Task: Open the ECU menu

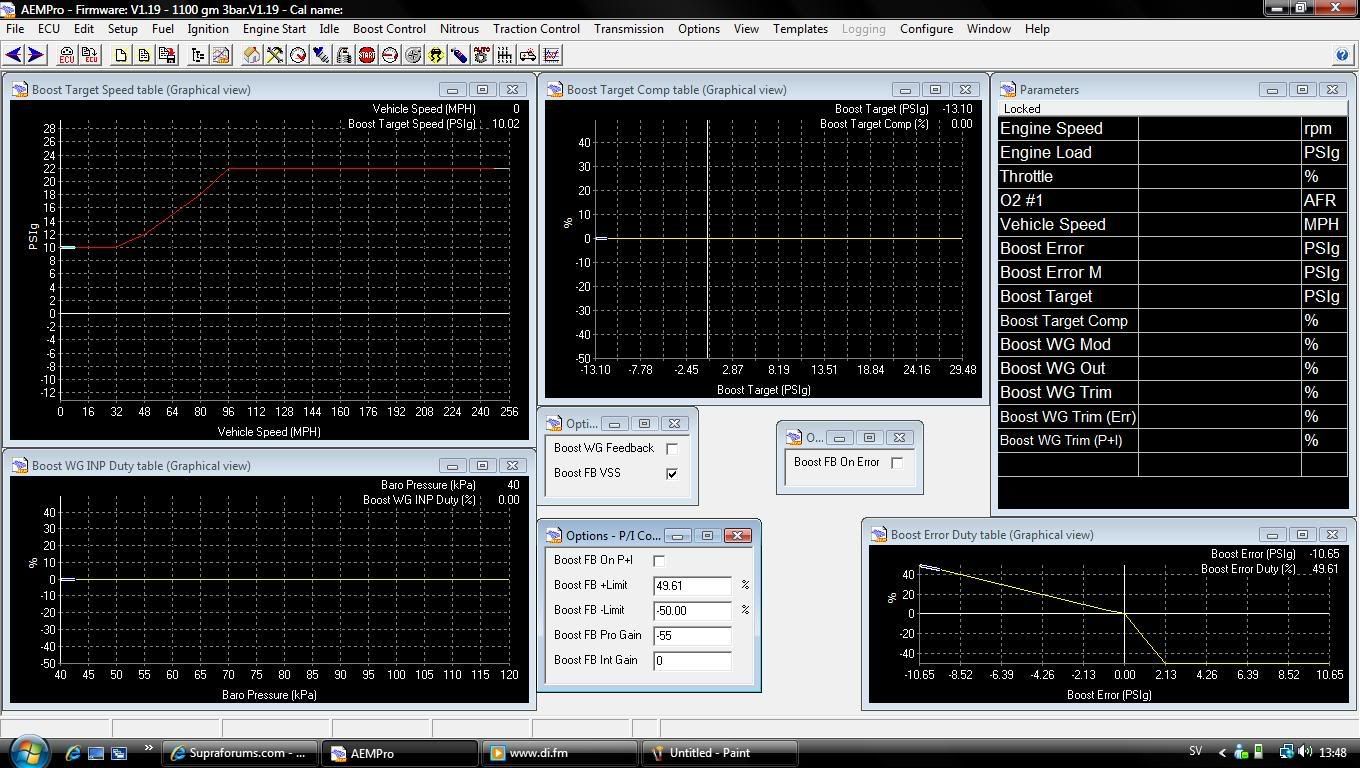Action: [x=48, y=29]
